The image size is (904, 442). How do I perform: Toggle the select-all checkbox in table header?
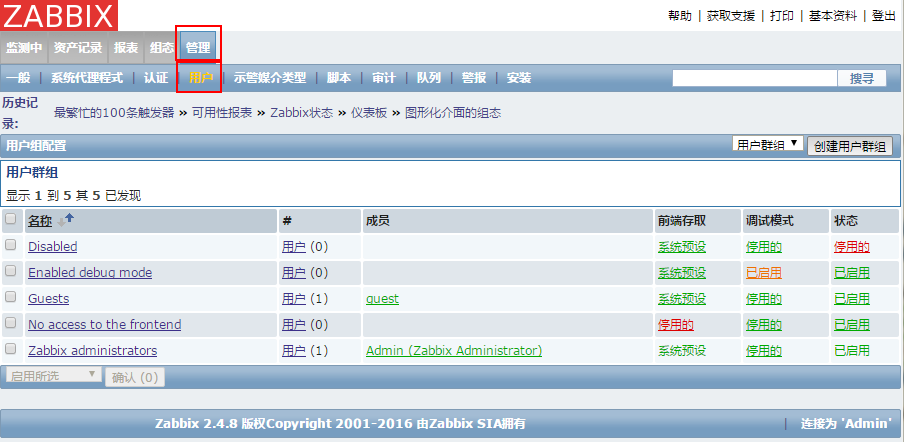[x=10, y=219]
